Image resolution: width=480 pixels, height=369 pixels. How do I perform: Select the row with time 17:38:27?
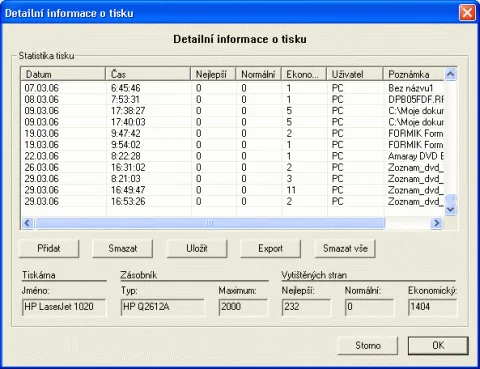[x=233, y=111]
